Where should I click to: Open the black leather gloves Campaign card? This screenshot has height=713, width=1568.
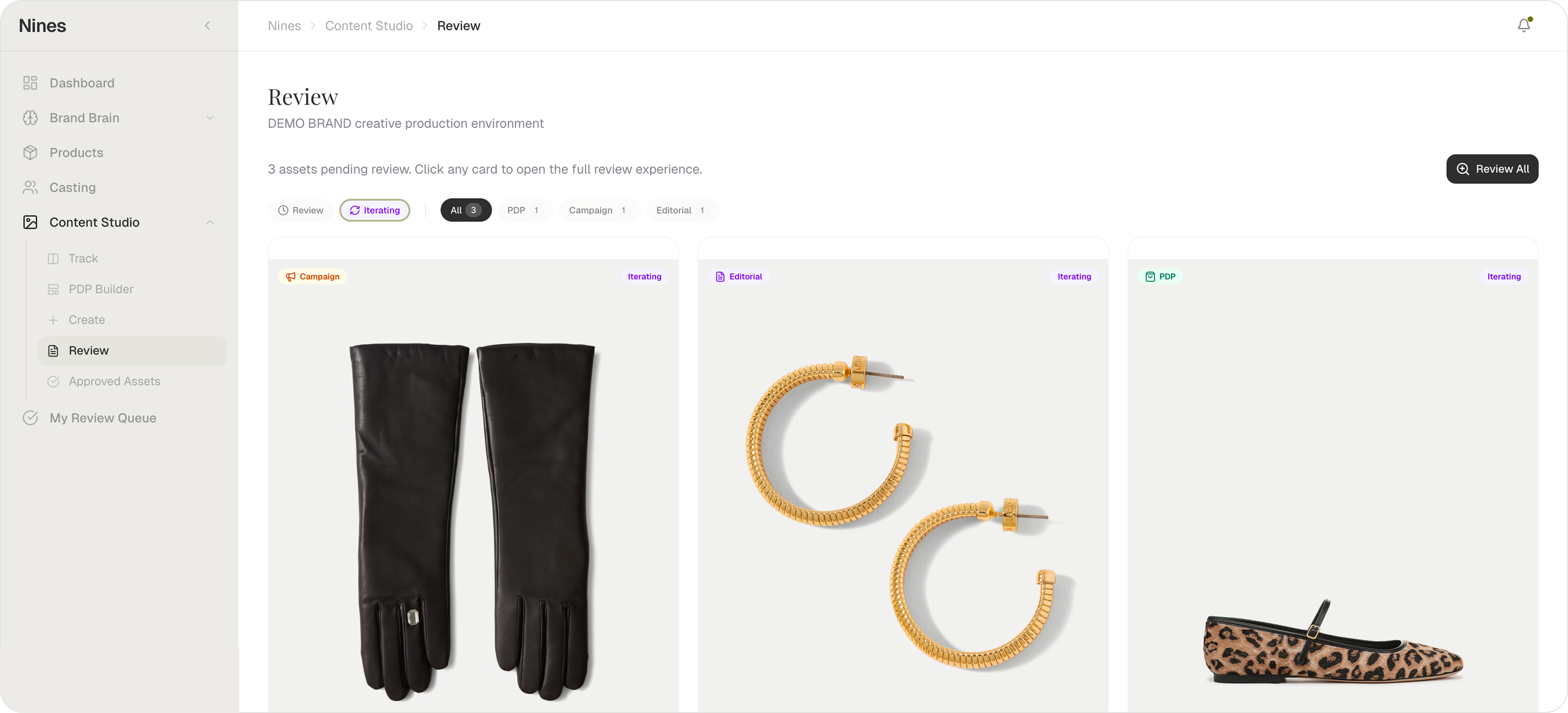pyautogui.click(x=473, y=487)
